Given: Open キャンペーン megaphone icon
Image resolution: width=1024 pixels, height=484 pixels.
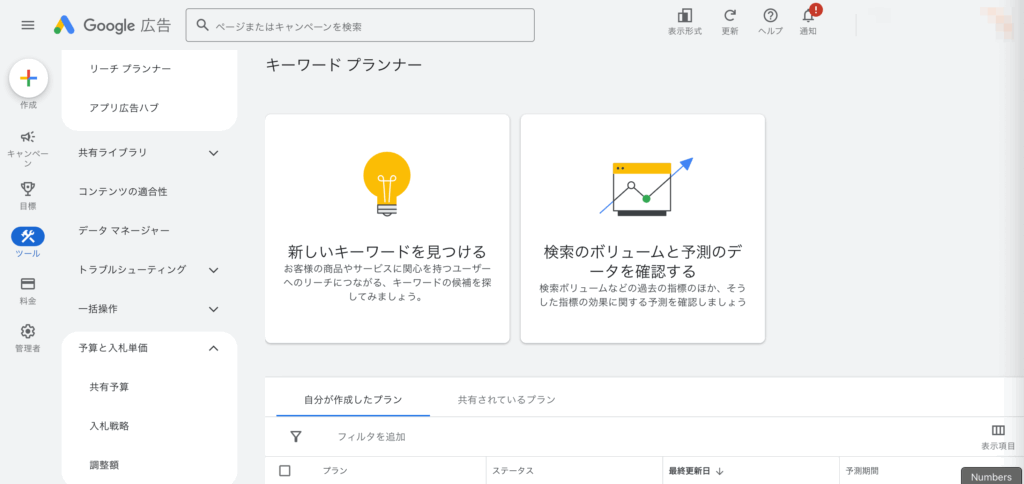Looking at the screenshot, I should (28, 137).
